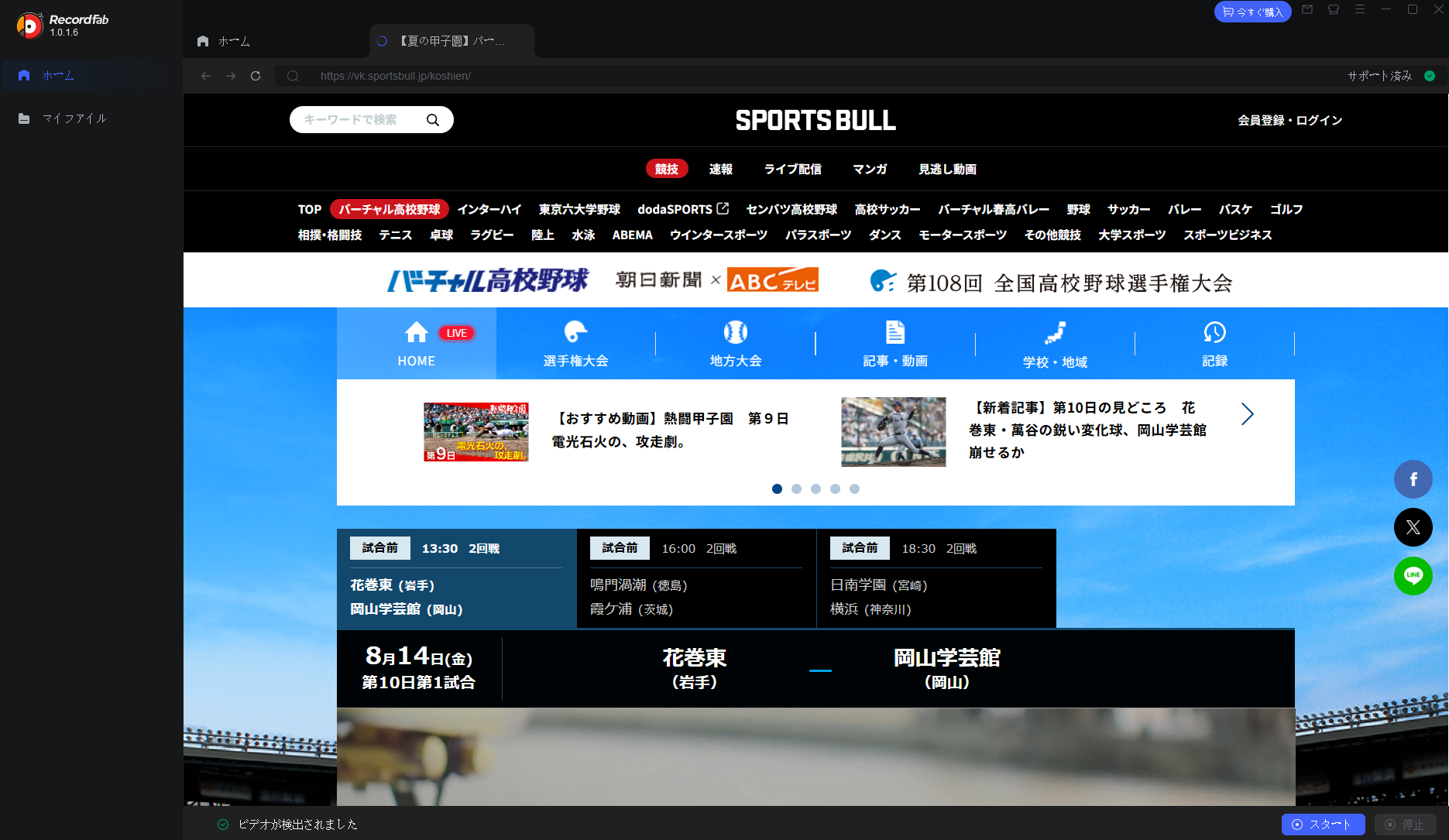The width and height of the screenshot is (1449, 840).
Task: Open the hamburger menu in title bar
Action: click(x=1360, y=10)
